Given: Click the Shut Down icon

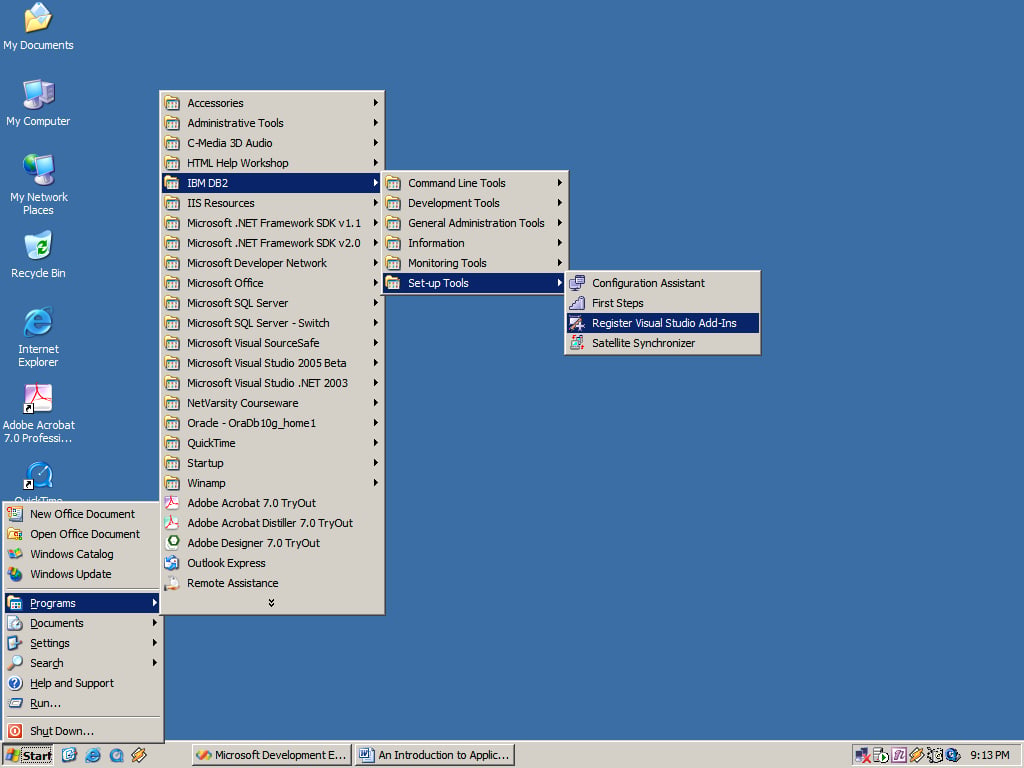Looking at the screenshot, I should pos(15,731).
